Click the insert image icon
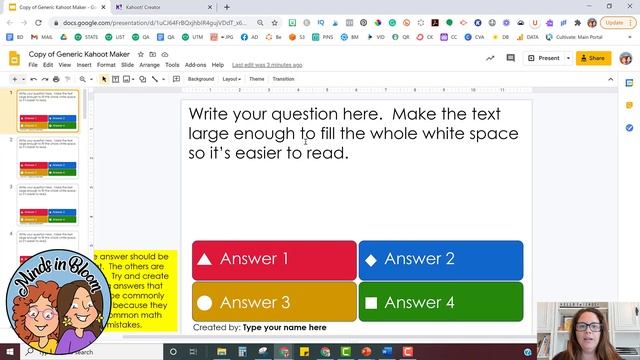Viewport: 640px width, 360px height. coord(127,79)
